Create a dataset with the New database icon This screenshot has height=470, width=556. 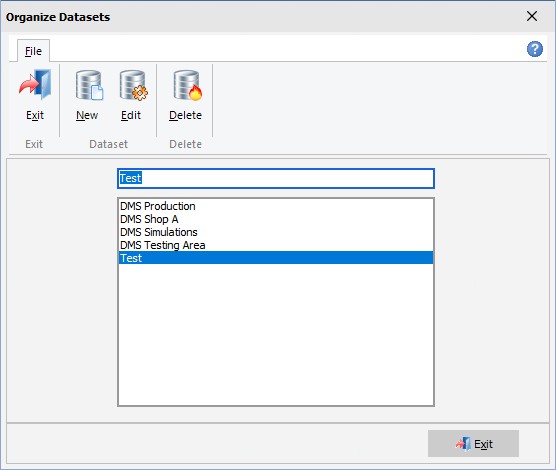[x=89, y=85]
